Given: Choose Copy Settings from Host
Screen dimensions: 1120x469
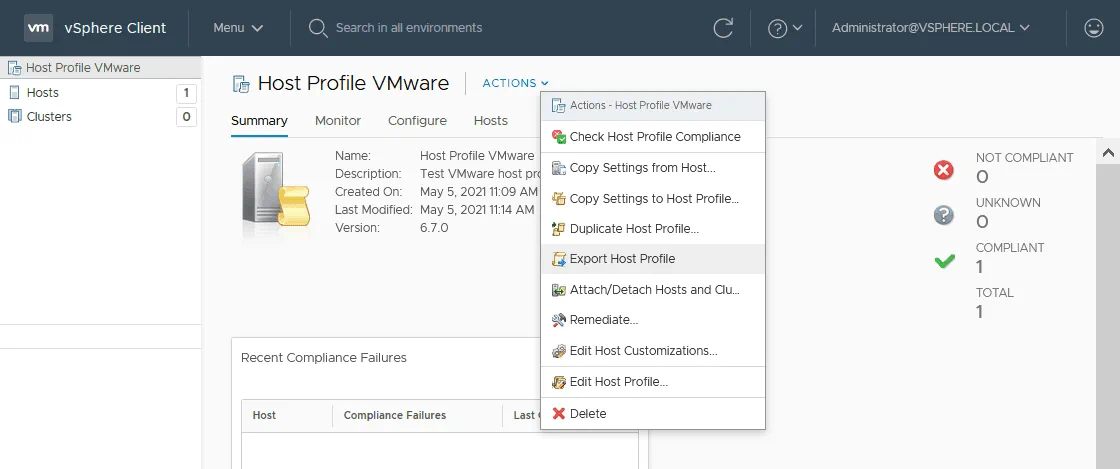Looking at the screenshot, I should click(x=642, y=168).
